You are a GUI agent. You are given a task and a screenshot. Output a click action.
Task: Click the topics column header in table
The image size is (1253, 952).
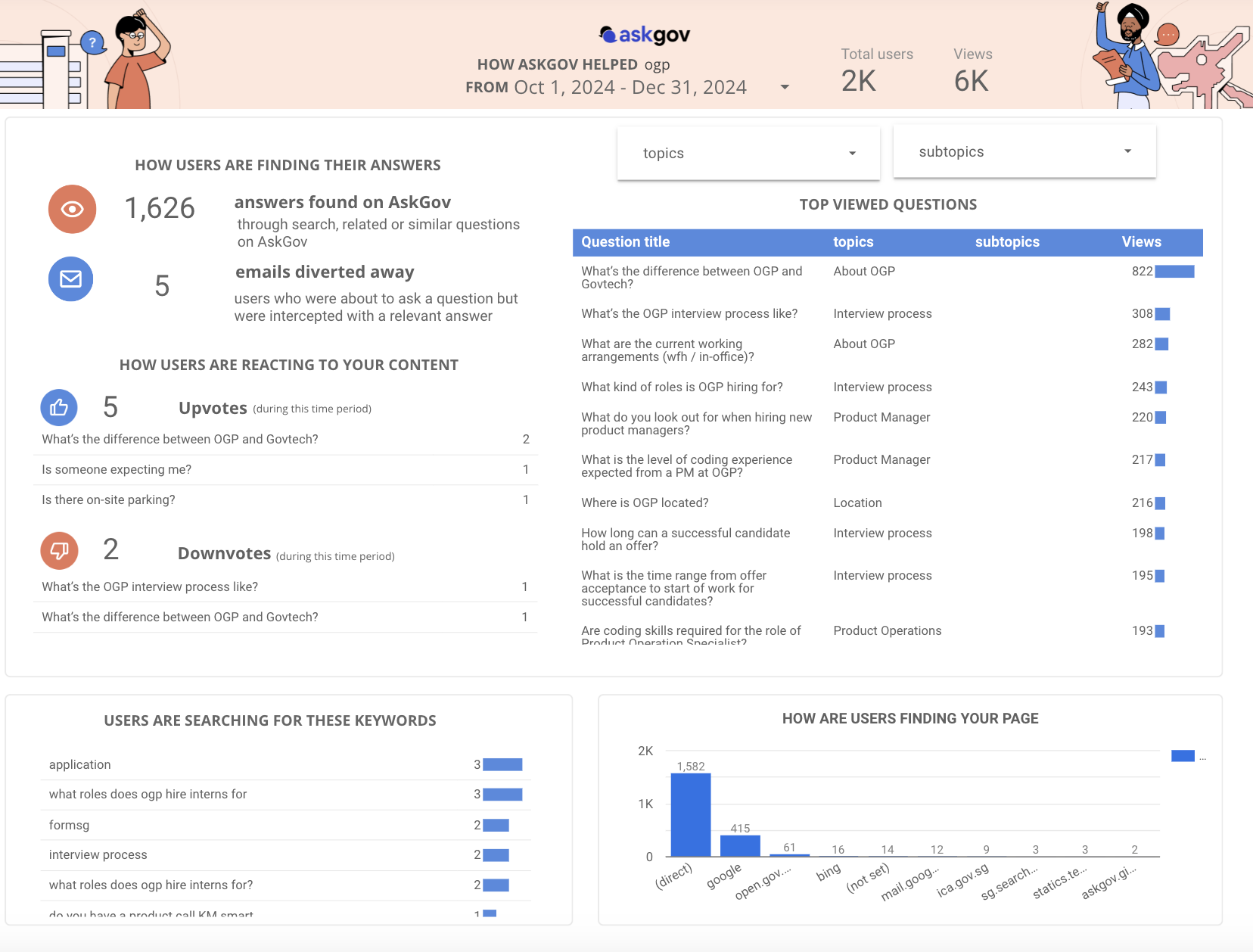pyautogui.click(x=853, y=242)
